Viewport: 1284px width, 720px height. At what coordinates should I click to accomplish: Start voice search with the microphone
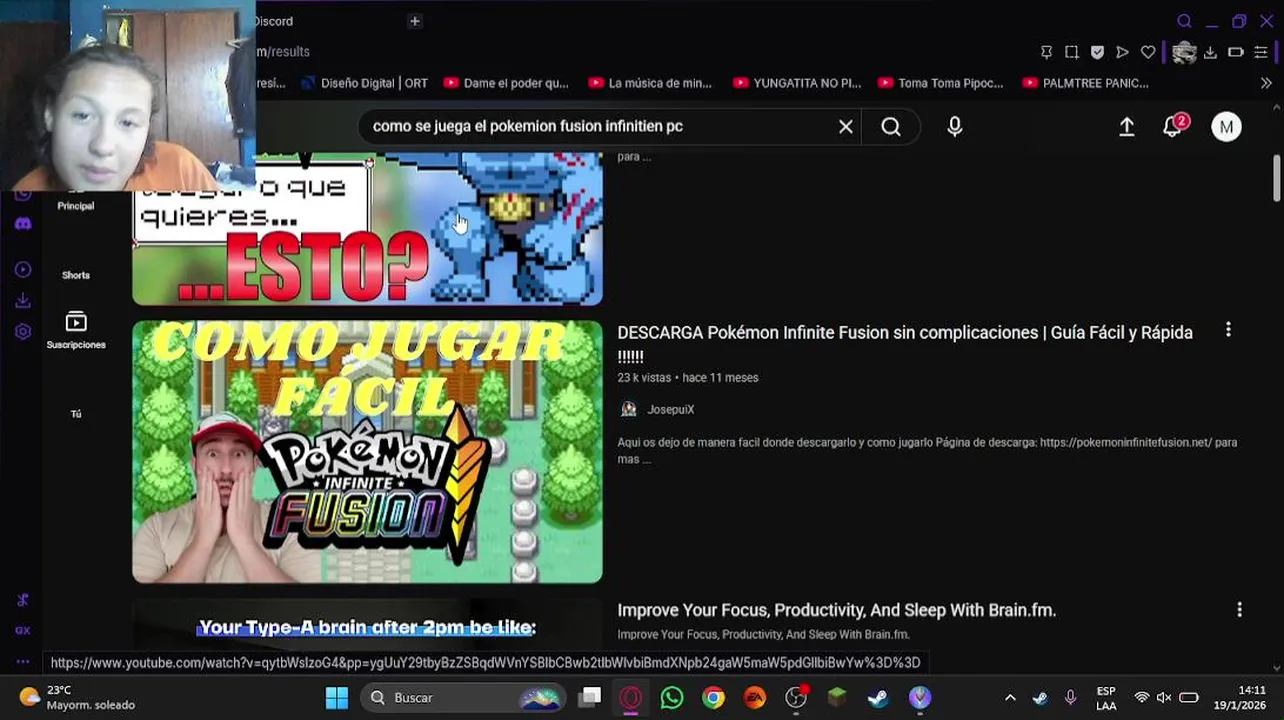(x=955, y=126)
